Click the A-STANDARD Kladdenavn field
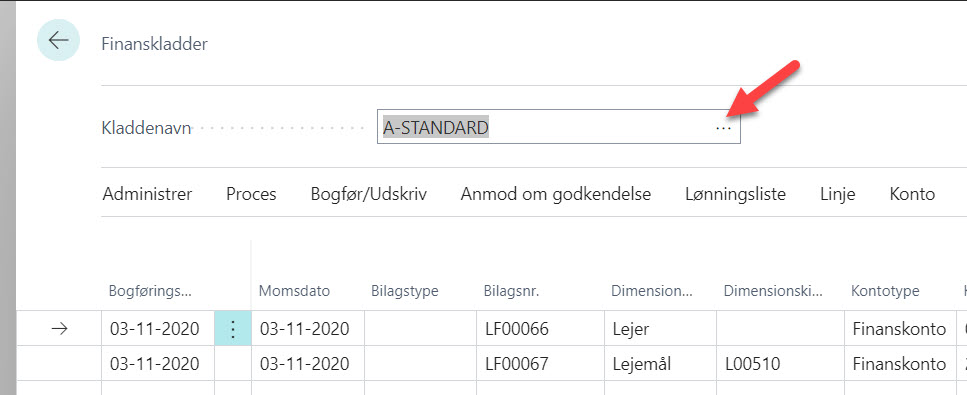The height and width of the screenshot is (395, 967). click(x=558, y=128)
